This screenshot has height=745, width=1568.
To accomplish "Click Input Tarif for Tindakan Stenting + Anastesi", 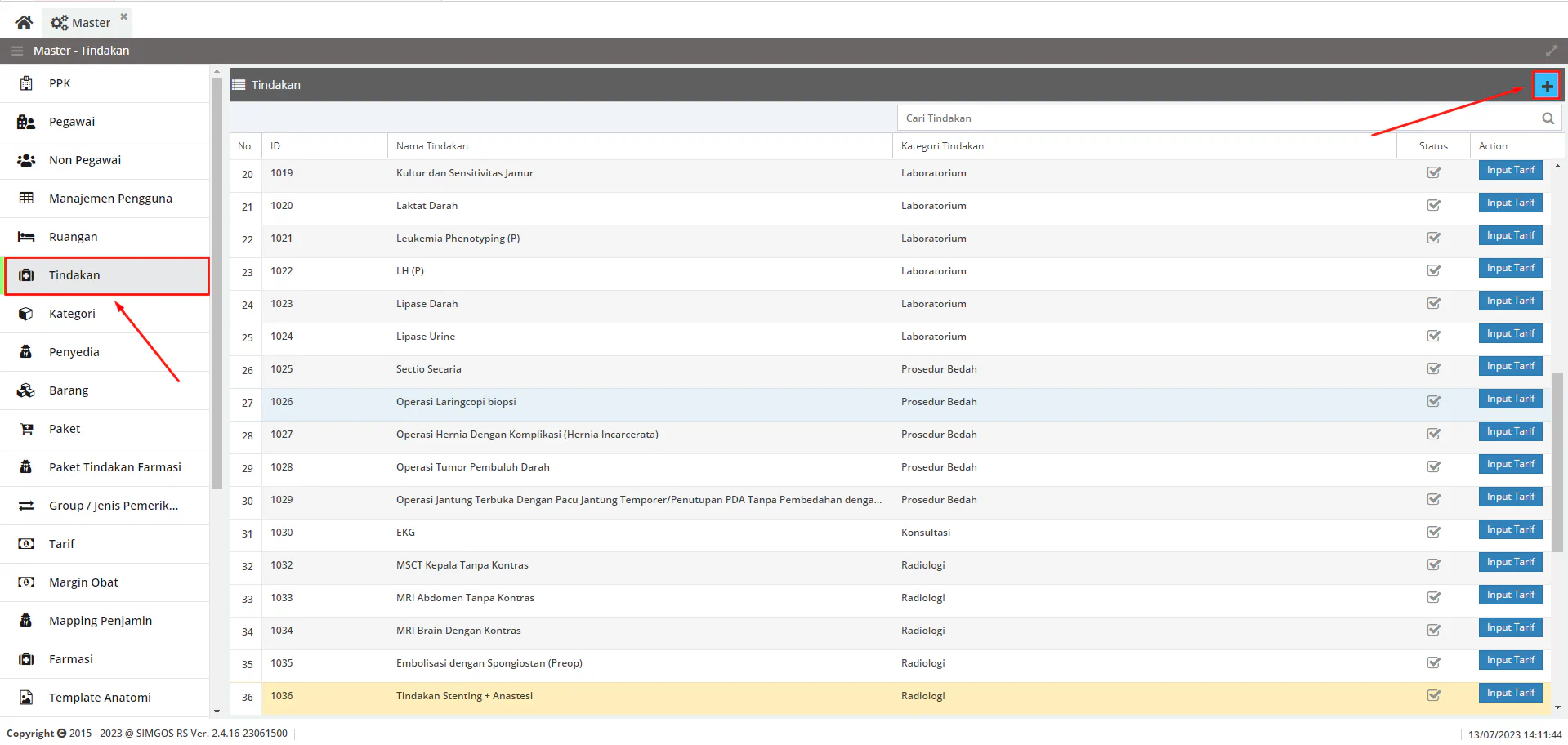I will 1510,693.
